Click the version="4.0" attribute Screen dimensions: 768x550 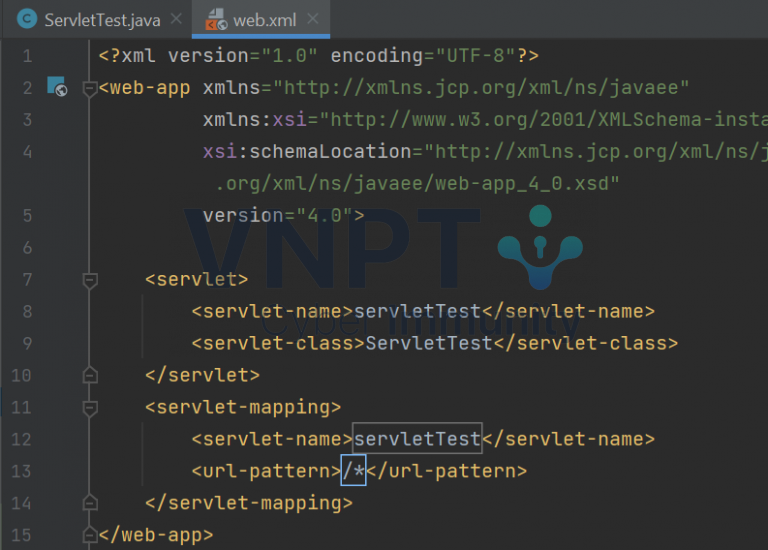pos(283,215)
